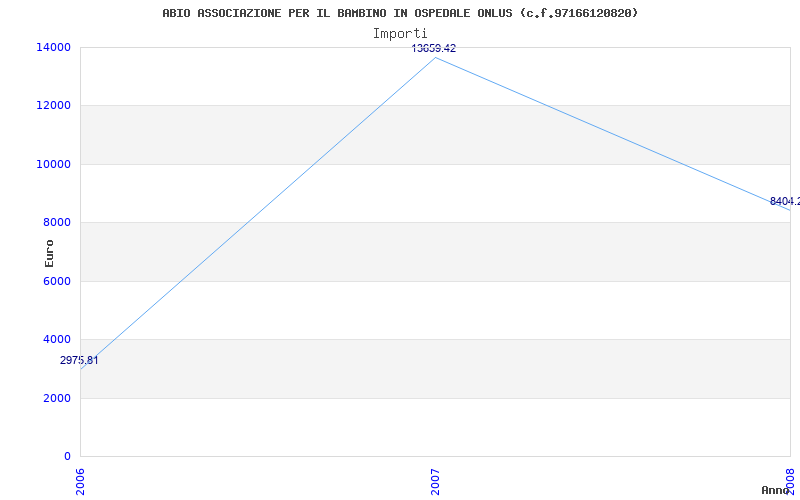The image size is (800, 500).
Task: Select the y-axis value 12000
Action: (53, 106)
